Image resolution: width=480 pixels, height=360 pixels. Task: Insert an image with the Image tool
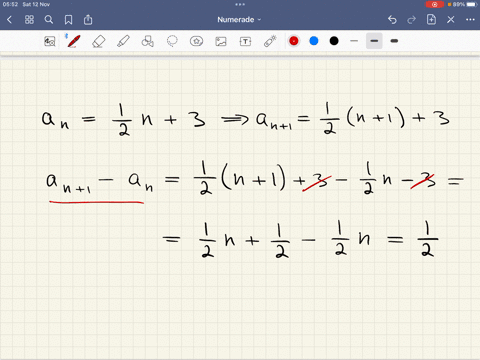coord(221,41)
